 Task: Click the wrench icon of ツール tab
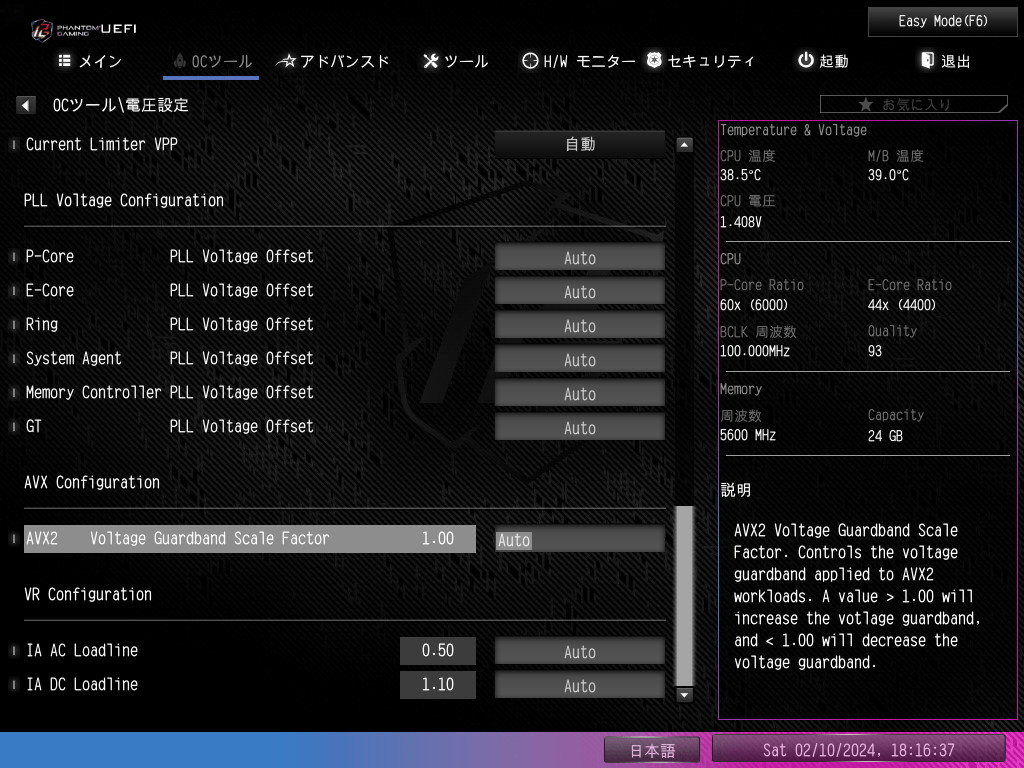[430, 61]
